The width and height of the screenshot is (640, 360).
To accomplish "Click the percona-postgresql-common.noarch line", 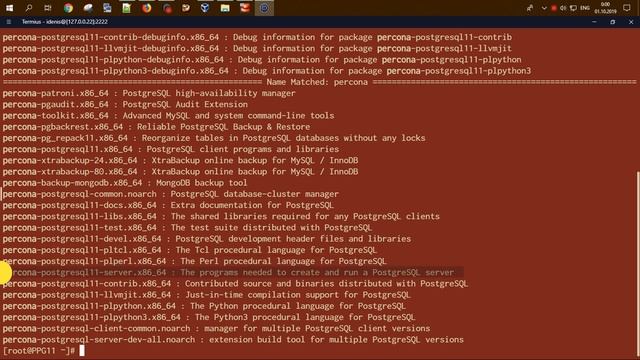I will [171, 194].
